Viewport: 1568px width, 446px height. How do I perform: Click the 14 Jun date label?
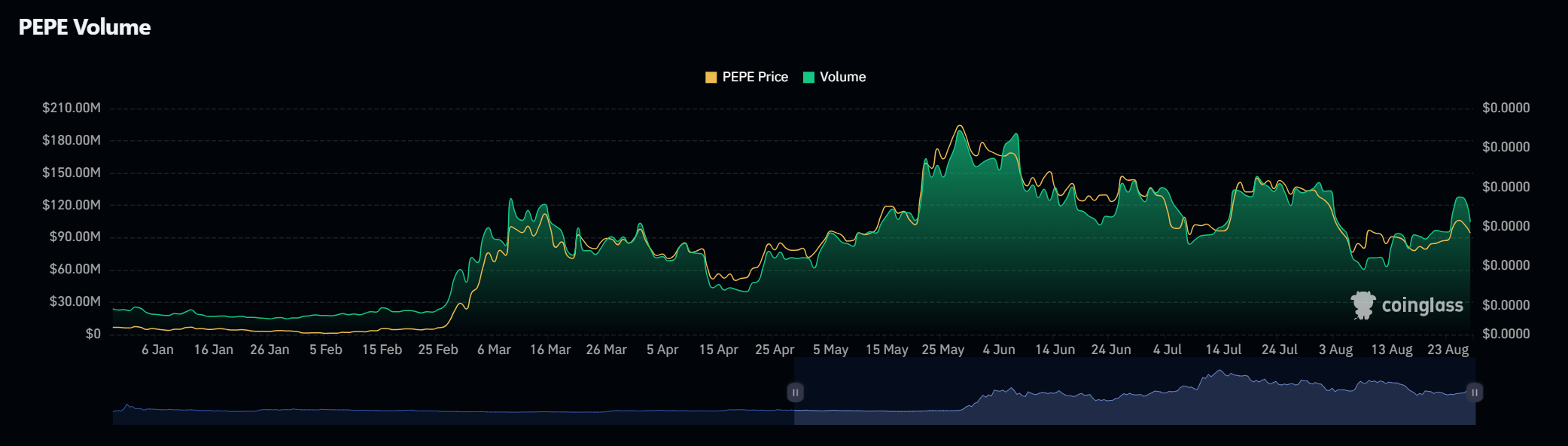coord(1055,350)
